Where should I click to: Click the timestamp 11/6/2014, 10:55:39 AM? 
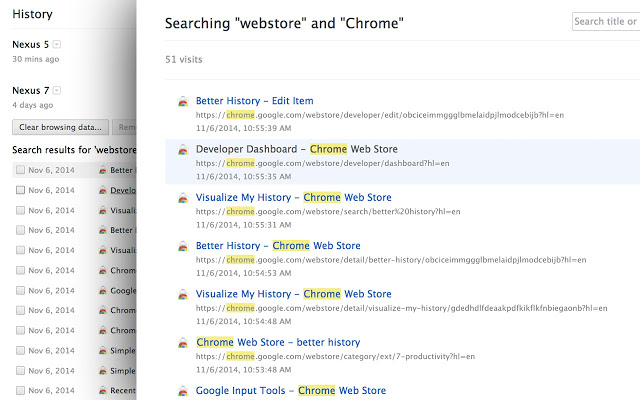pyautogui.click(x=244, y=128)
